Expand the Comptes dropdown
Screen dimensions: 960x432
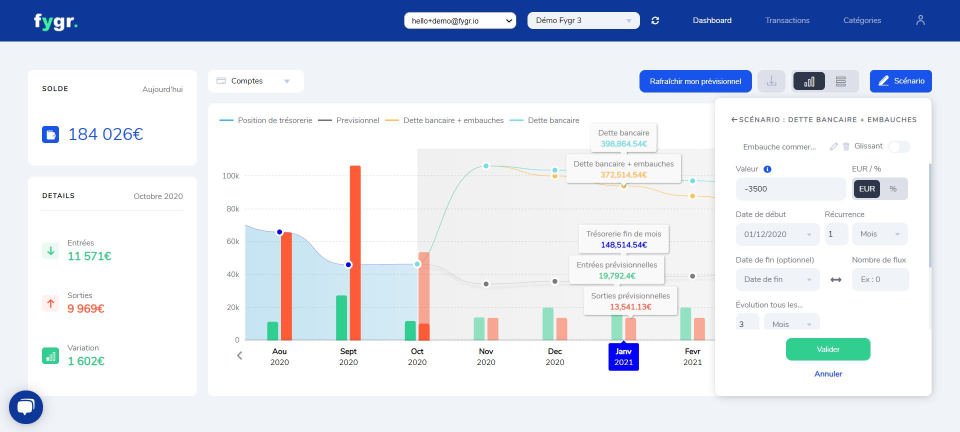pos(256,81)
